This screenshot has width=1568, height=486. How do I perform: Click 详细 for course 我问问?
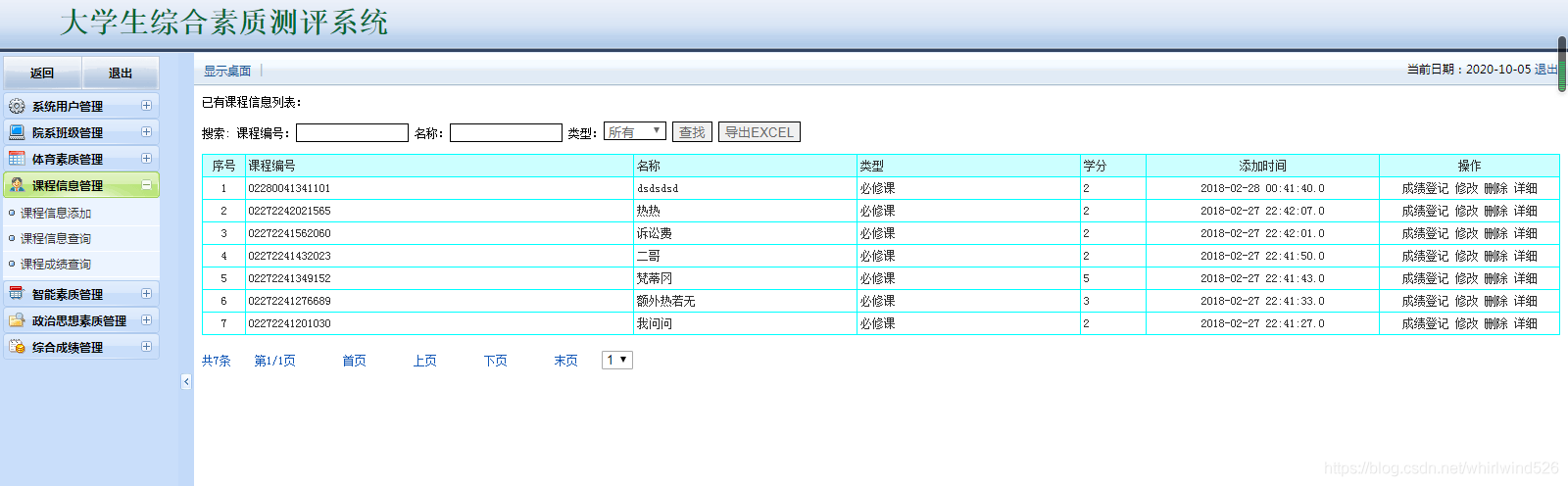1525,323
